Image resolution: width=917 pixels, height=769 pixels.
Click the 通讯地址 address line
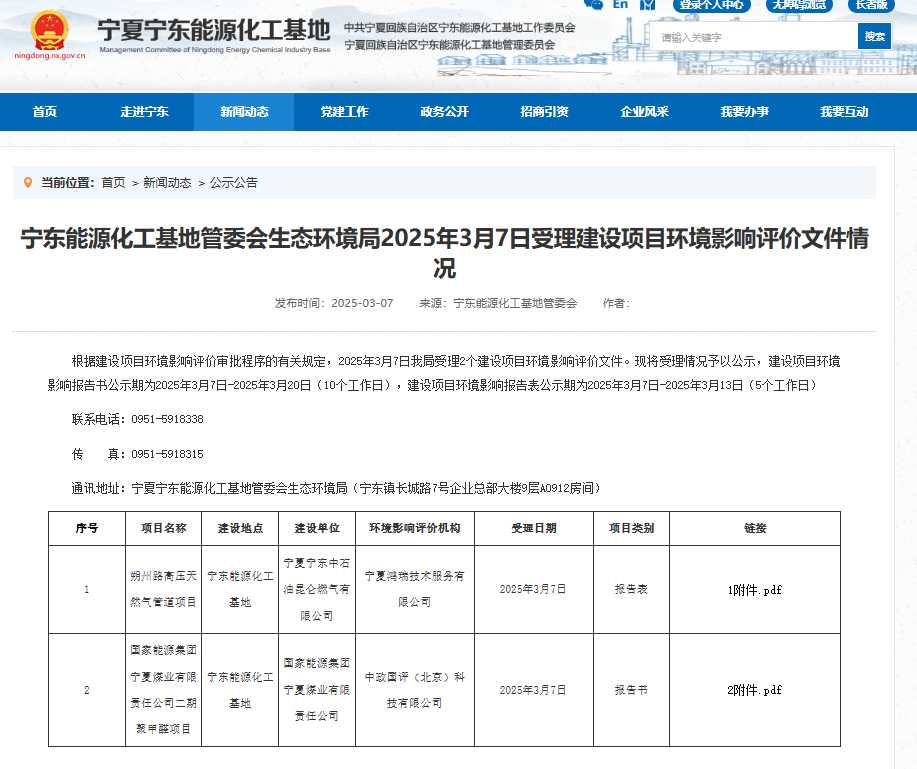tap(336, 488)
